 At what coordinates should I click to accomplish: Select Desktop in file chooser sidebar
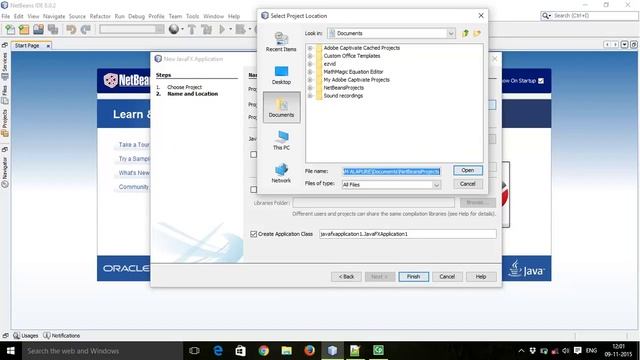[281, 75]
